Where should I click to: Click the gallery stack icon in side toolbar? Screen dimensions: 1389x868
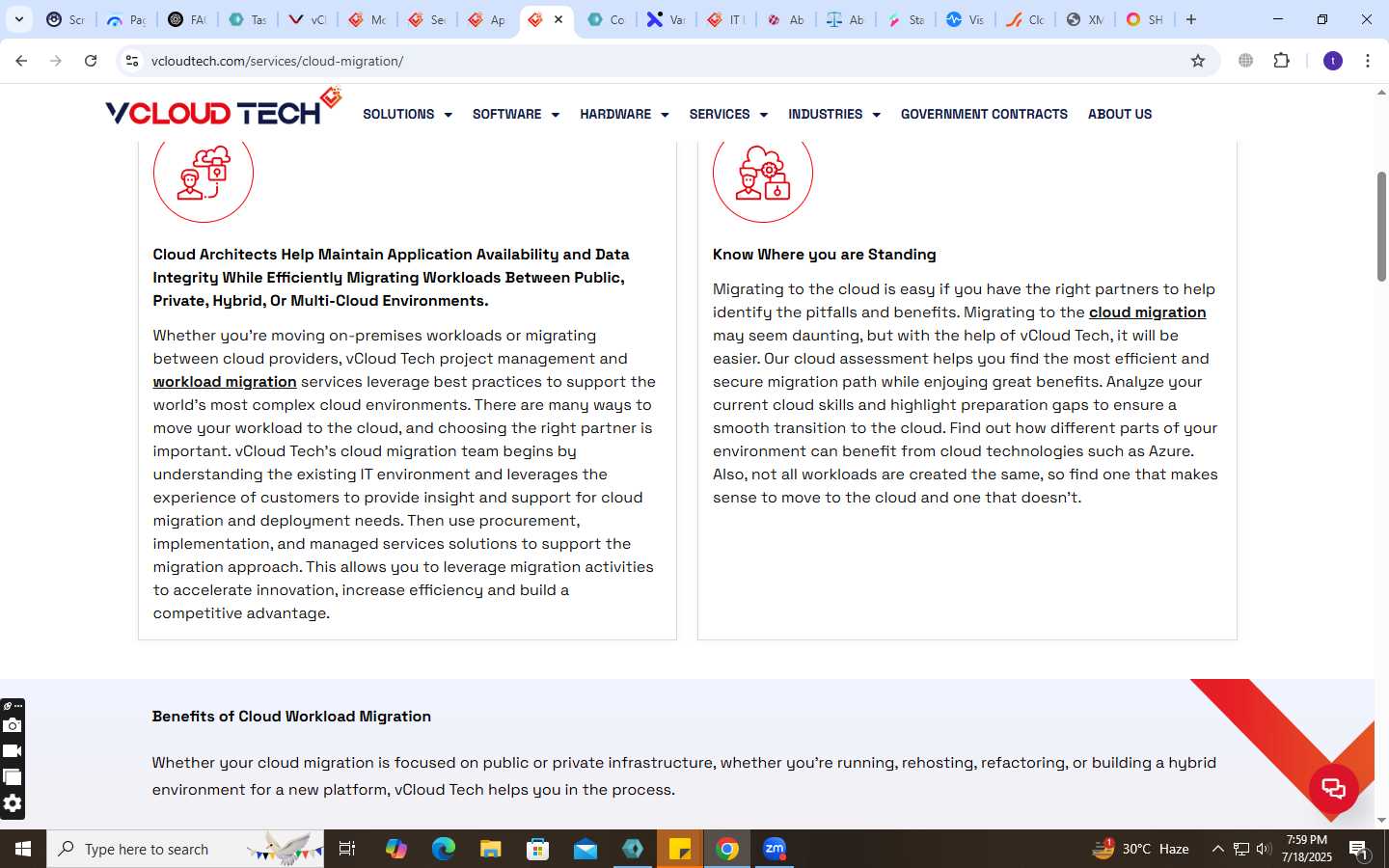[13, 777]
